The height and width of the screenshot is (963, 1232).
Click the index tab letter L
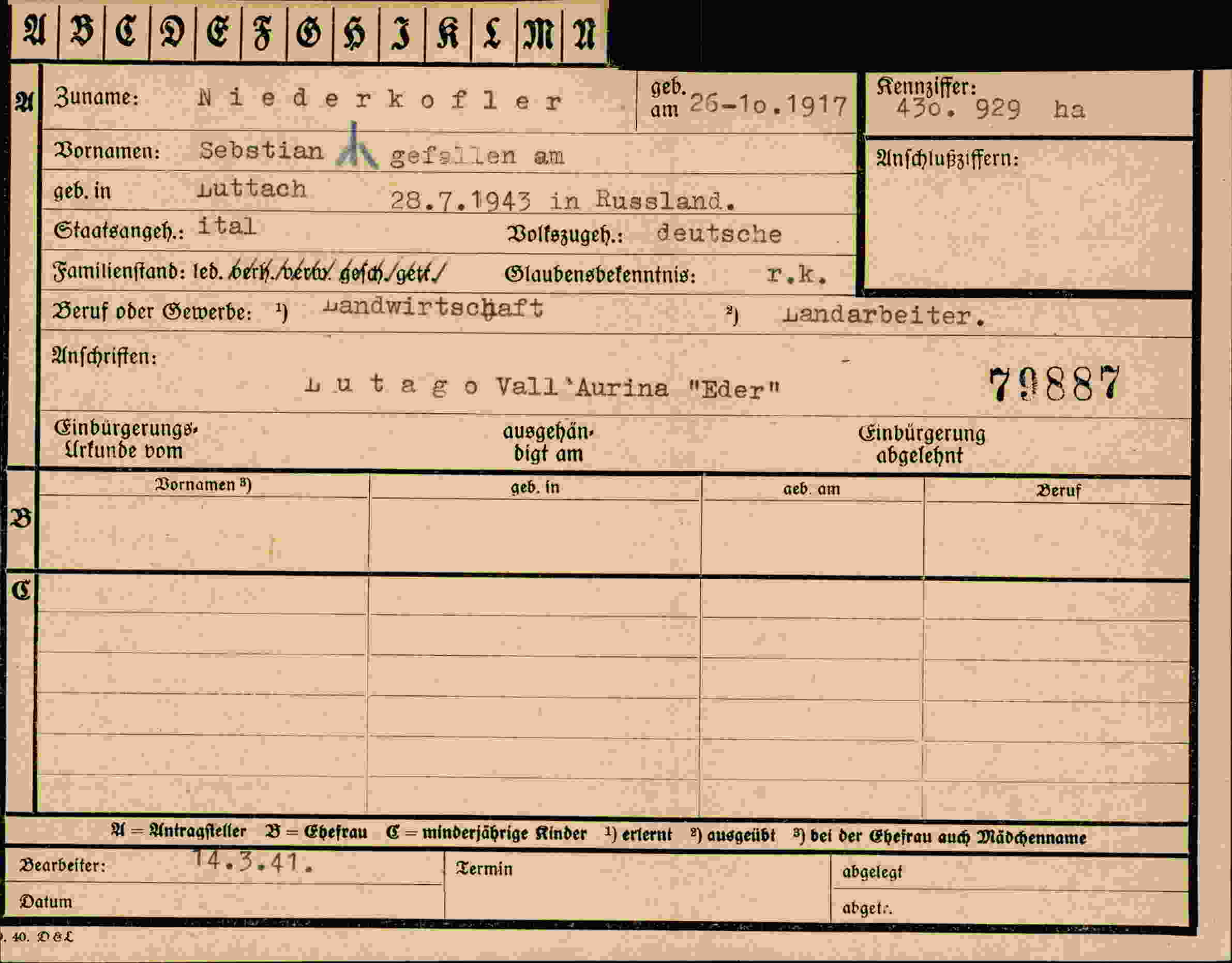(x=493, y=32)
